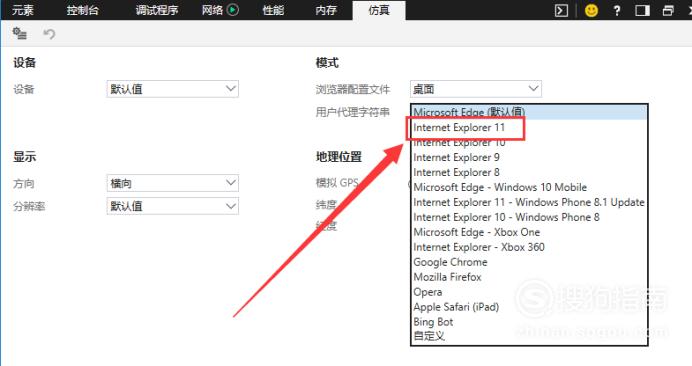Open the 调试程序 debugger tab

[157, 10]
